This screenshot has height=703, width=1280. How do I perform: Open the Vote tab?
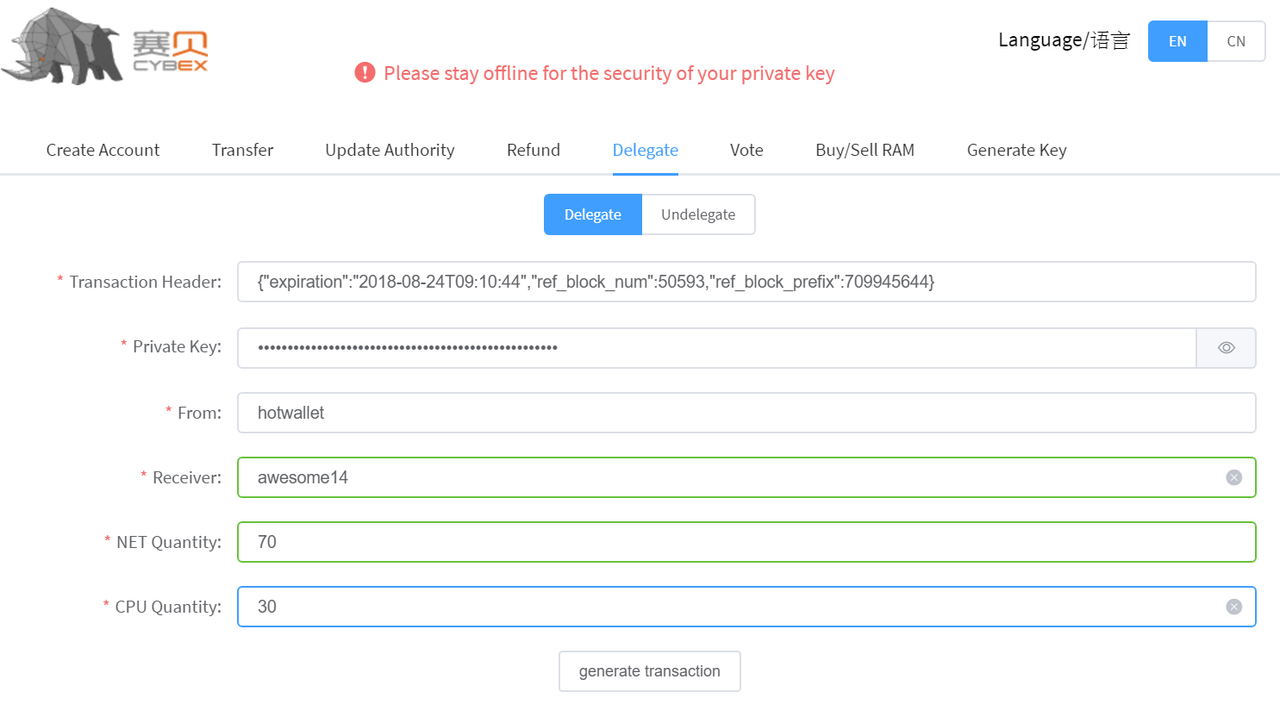tap(746, 150)
